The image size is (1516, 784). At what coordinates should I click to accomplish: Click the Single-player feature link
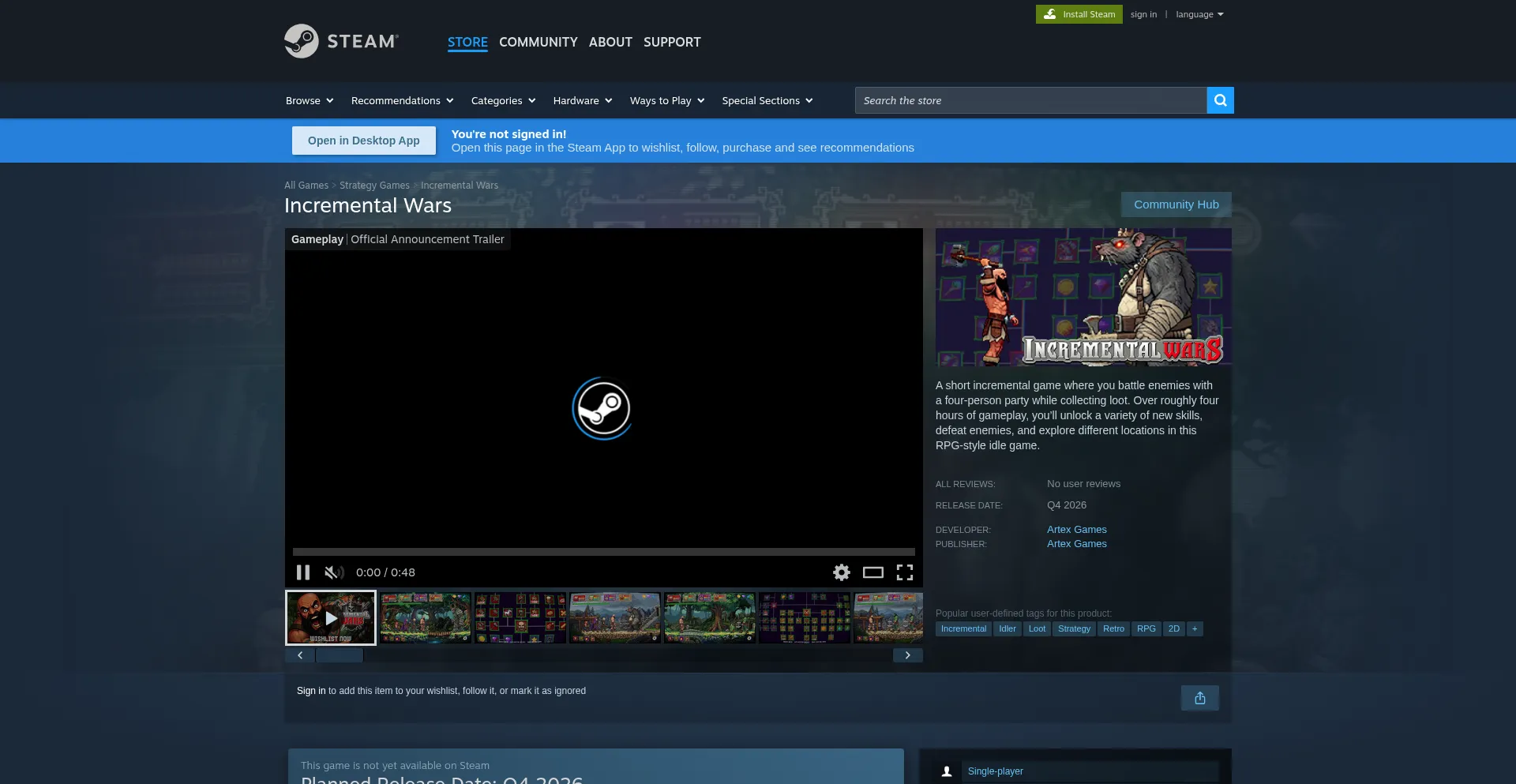[x=996, y=771]
